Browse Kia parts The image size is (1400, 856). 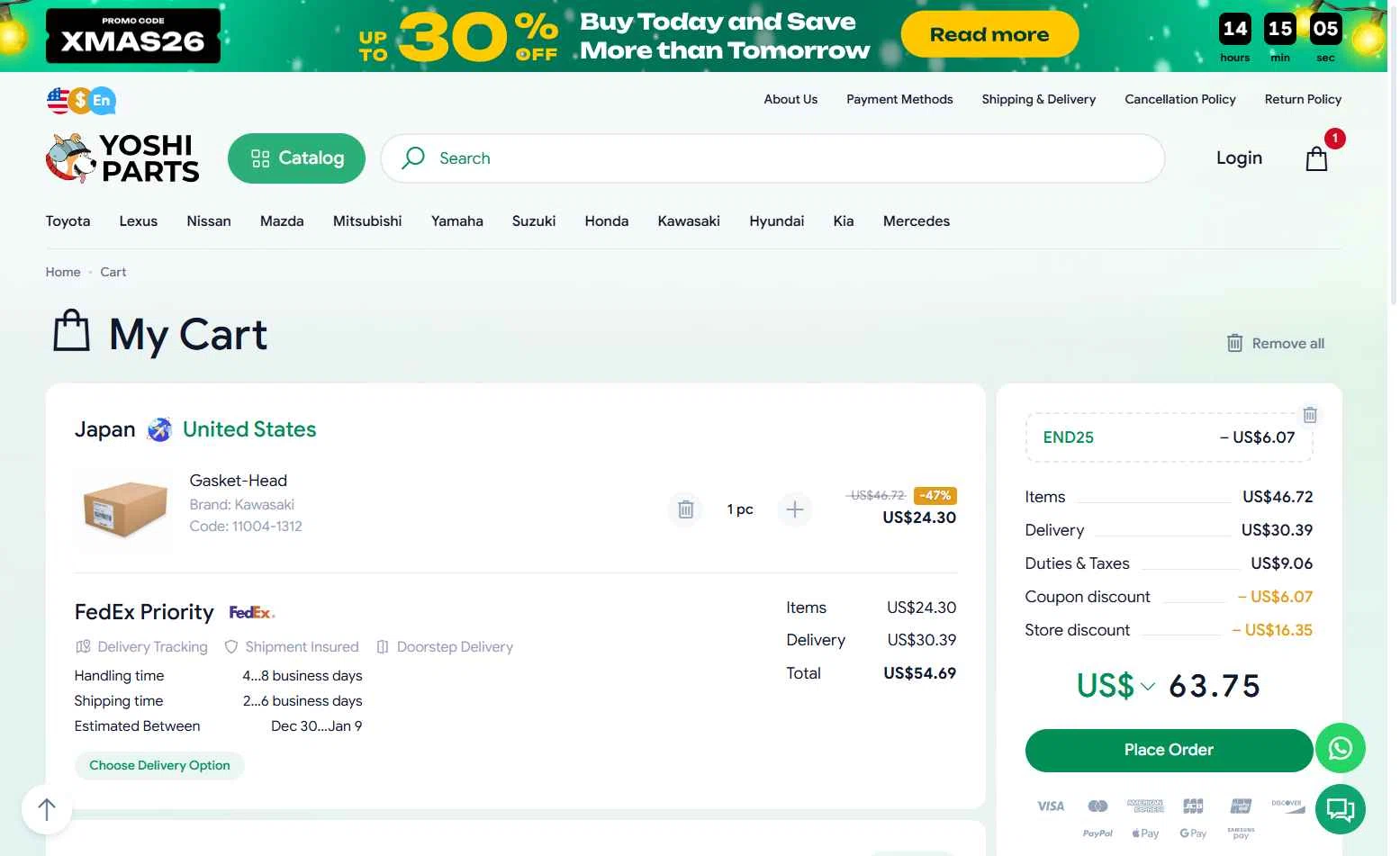(x=844, y=221)
